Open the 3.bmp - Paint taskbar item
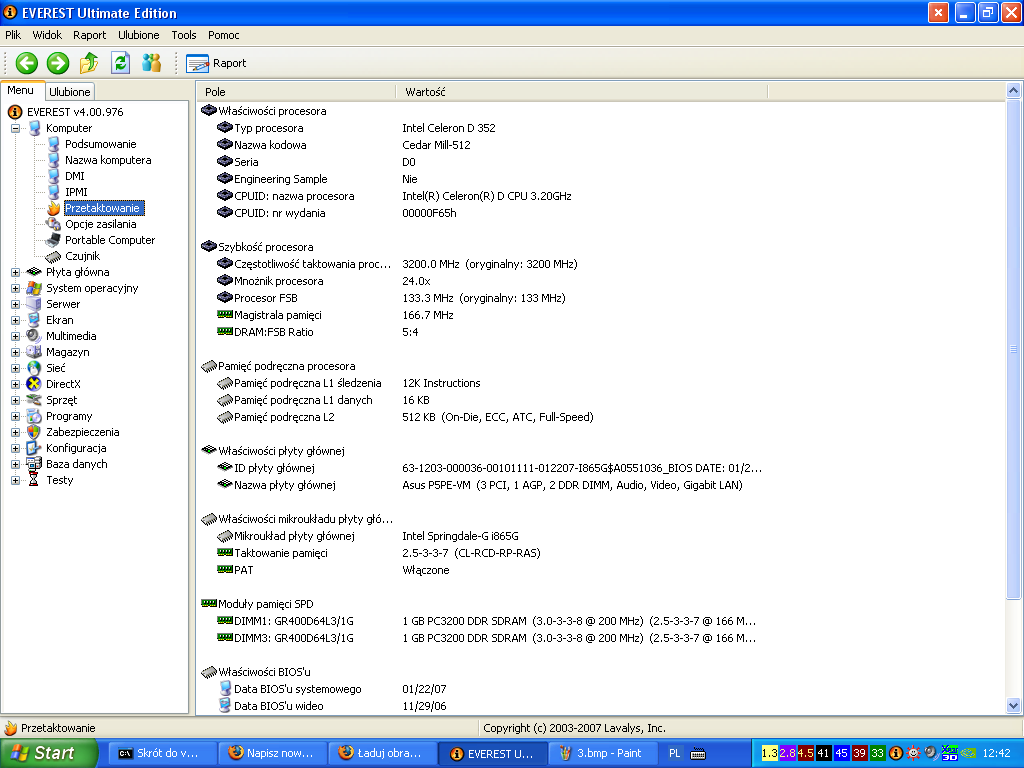1024x768 pixels. tap(601, 754)
